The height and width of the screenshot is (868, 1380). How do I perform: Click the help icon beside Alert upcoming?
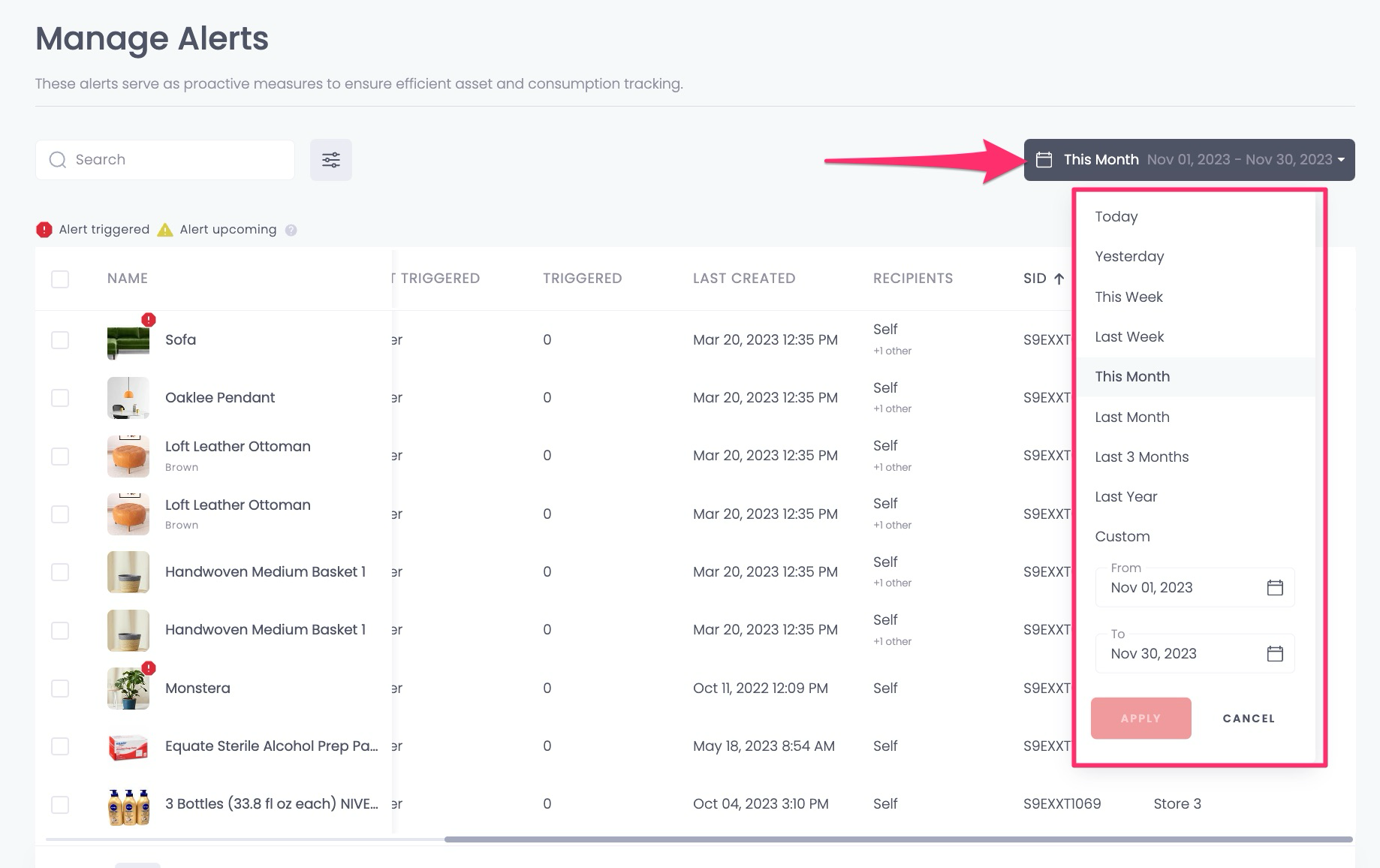click(291, 231)
